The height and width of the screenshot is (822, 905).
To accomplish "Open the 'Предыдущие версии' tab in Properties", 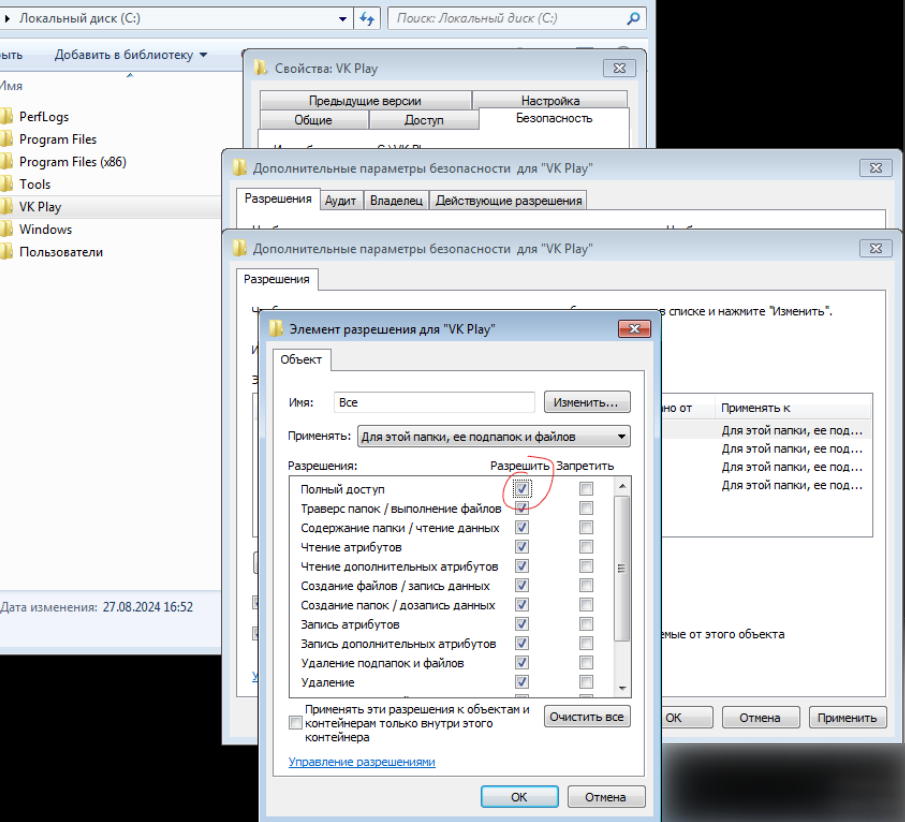I will (x=365, y=100).
